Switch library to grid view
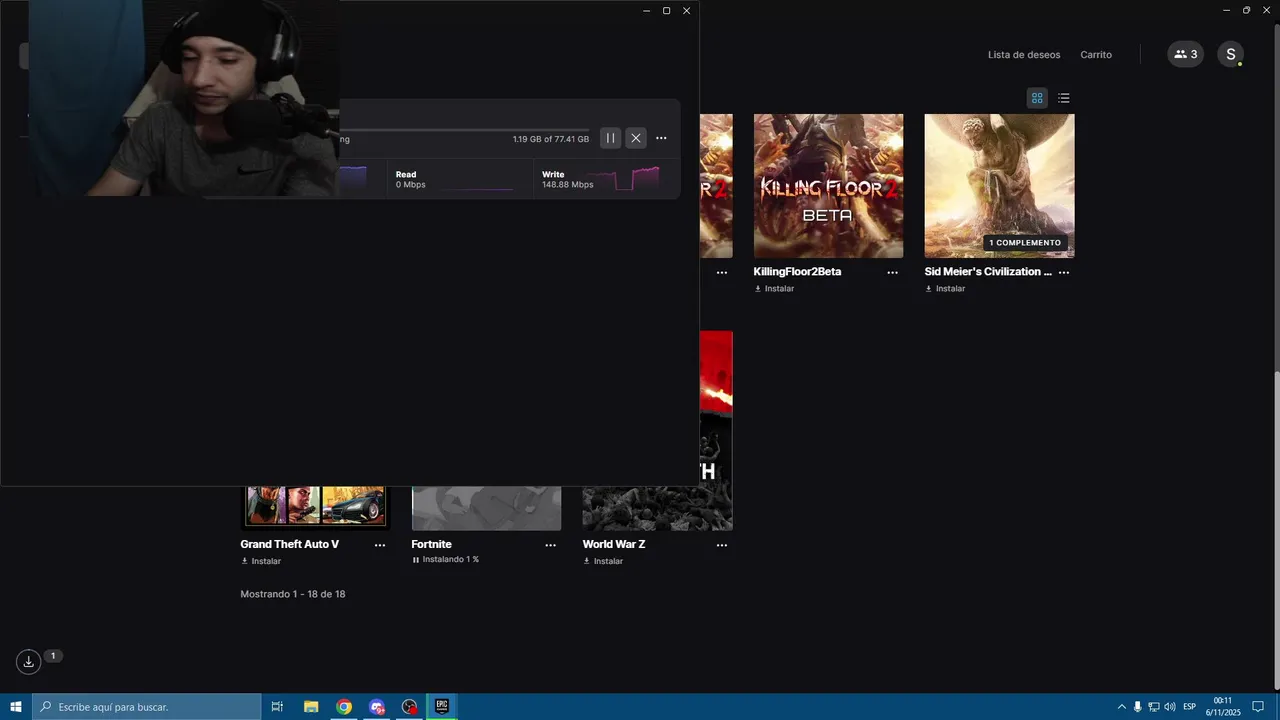The width and height of the screenshot is (1280, 720). pyautogui.click(x=1037, y=98)
